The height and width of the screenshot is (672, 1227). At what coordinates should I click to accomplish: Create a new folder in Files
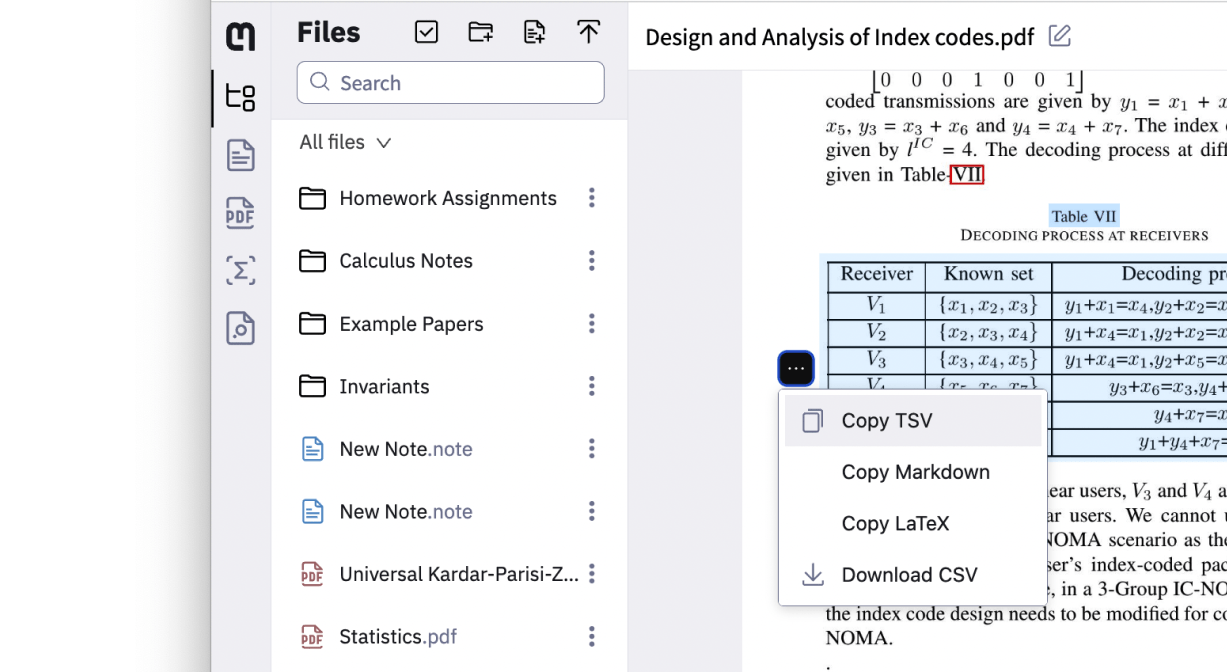pos(480,33)
